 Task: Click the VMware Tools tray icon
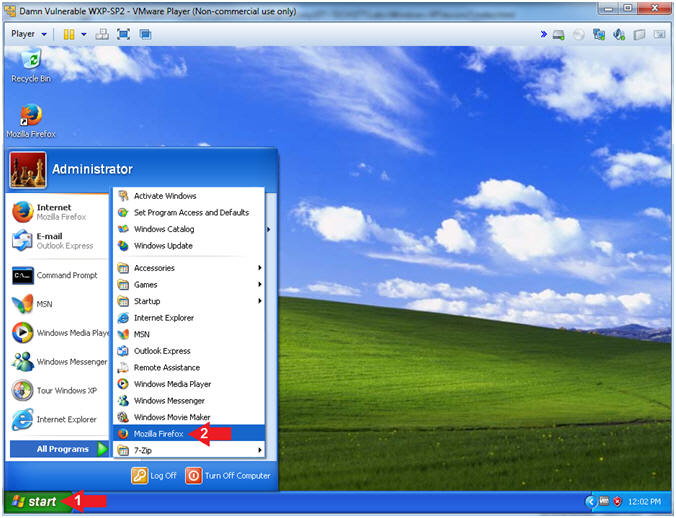[604, 501]
